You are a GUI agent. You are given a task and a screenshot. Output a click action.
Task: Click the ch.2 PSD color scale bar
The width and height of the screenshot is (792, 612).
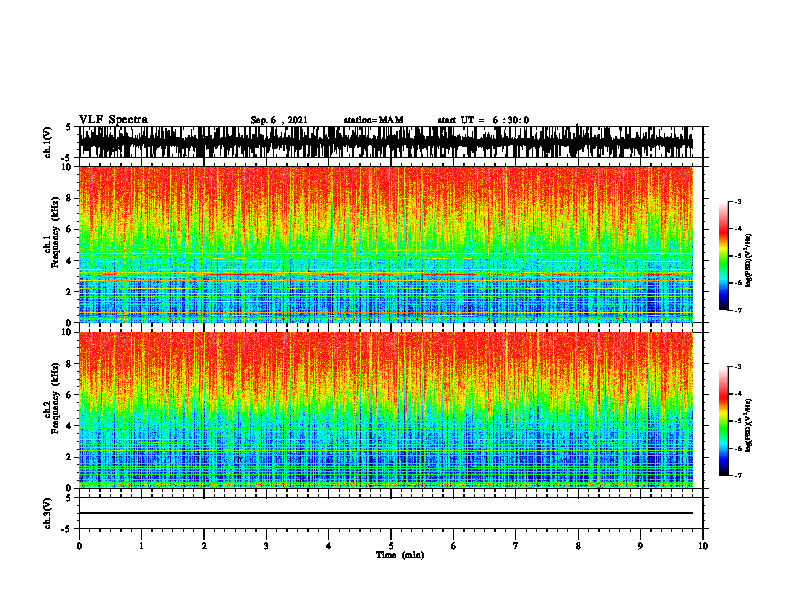pos(723,421)
